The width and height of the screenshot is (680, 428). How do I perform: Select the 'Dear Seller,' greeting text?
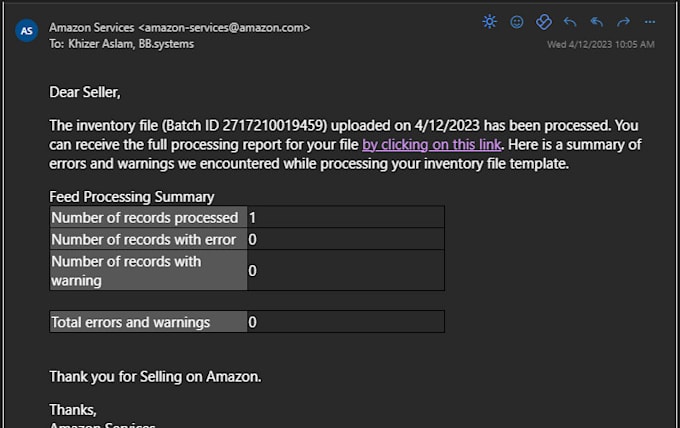[x=85, y=92]
